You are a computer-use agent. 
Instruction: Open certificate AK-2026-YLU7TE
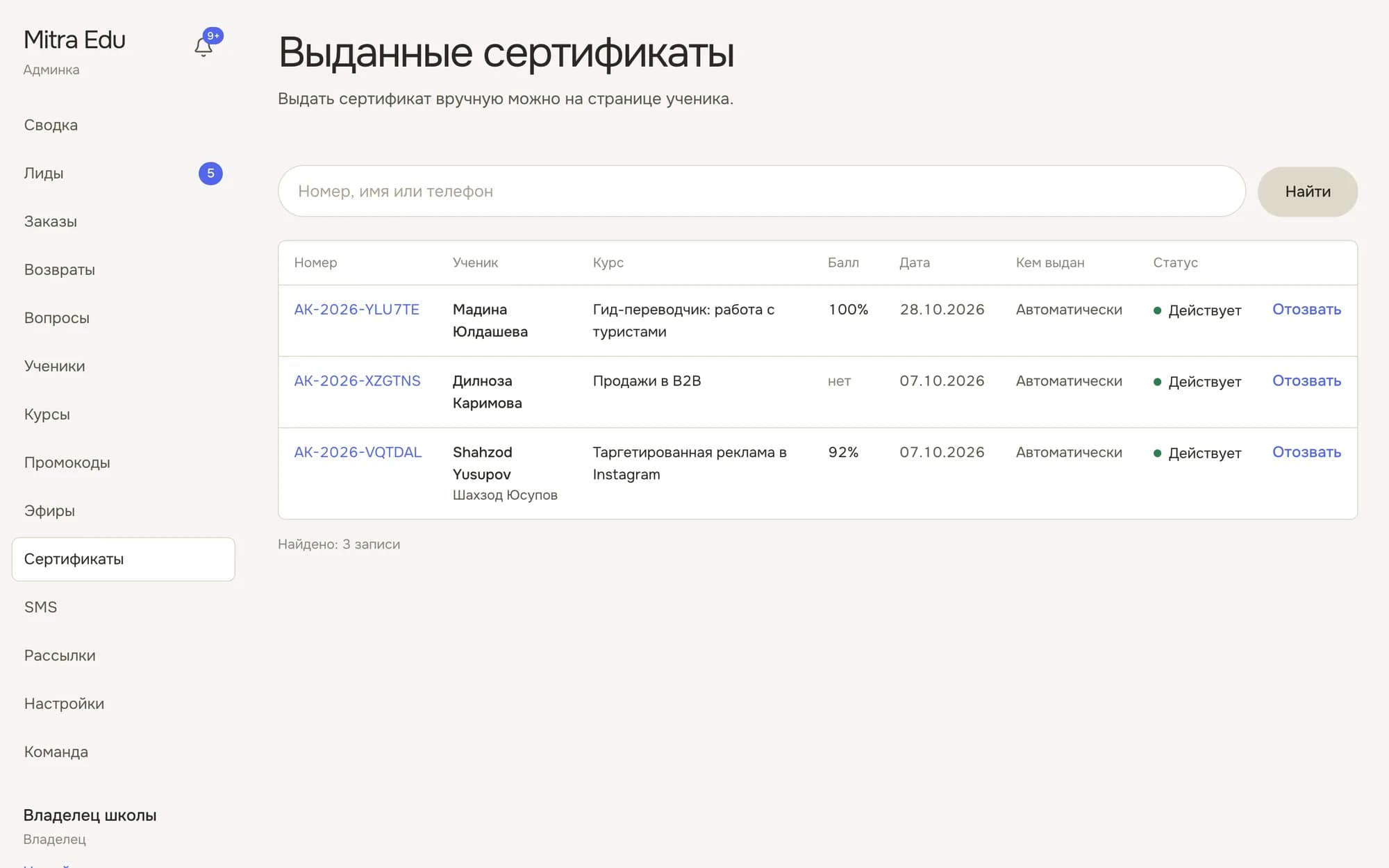pos(356,310)
